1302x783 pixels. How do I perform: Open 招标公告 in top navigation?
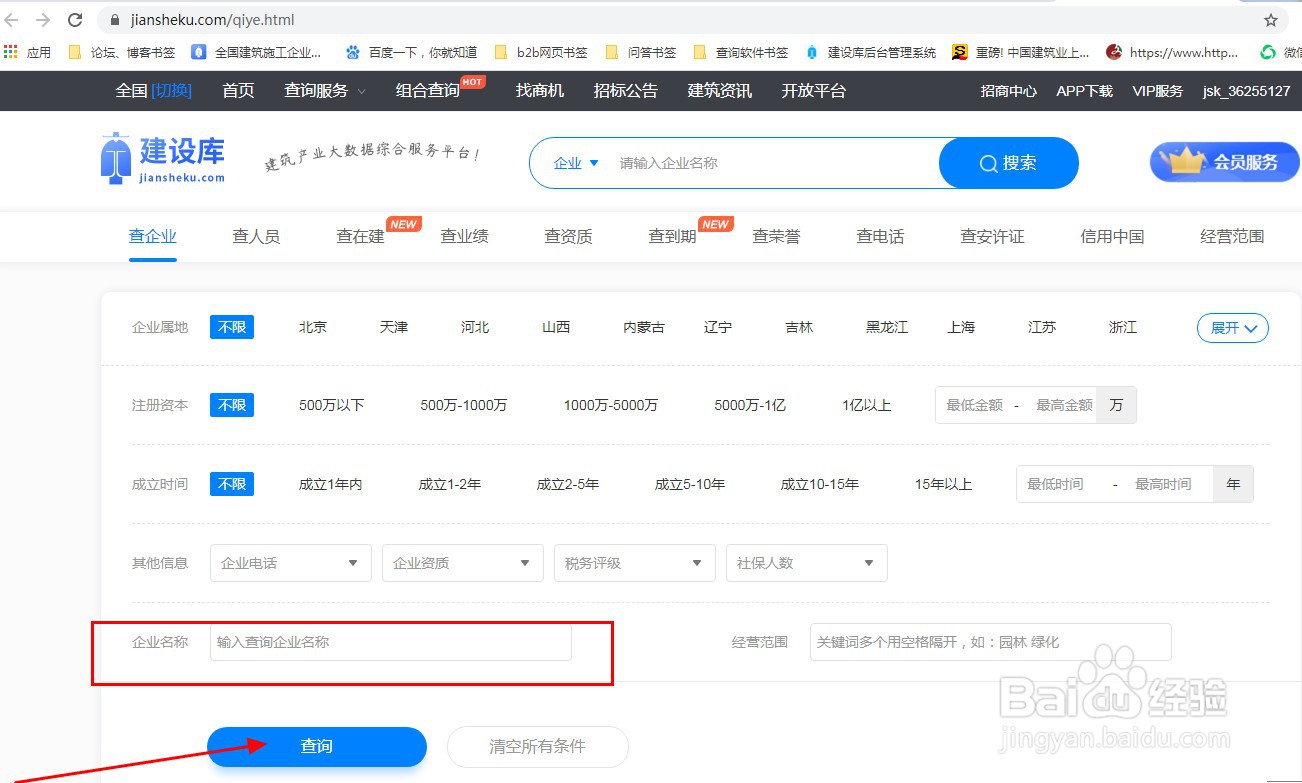point(626,90)
